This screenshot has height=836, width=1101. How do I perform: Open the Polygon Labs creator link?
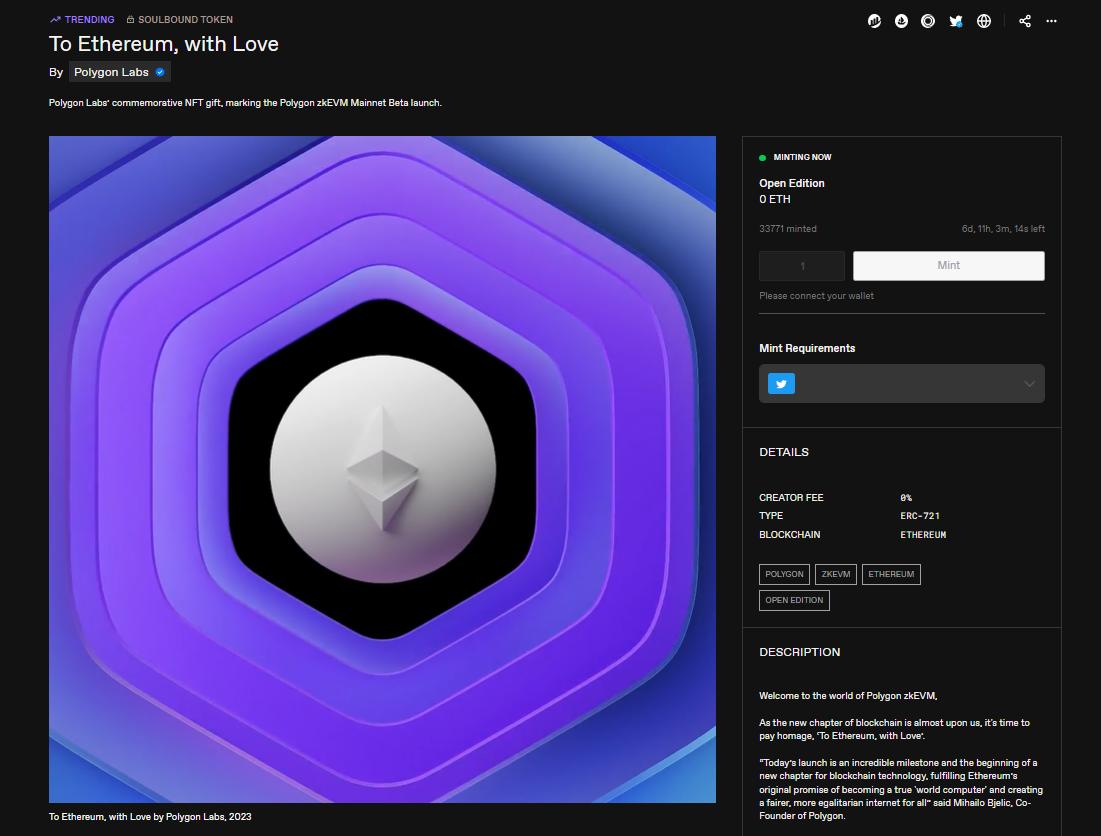coord(111,72)
